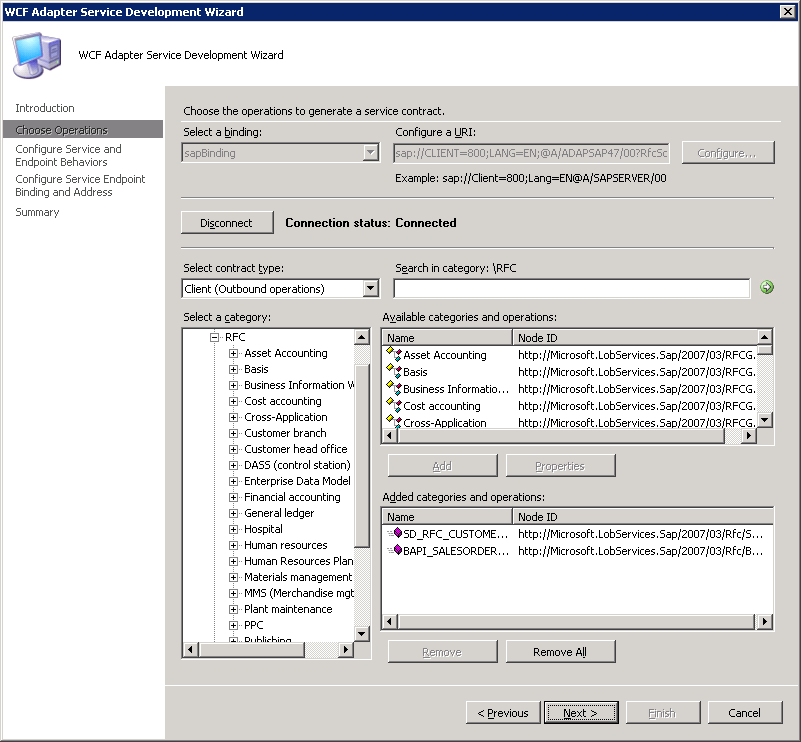Viewport: 801px width, 742px height.
Task: Open the Select a binding dropdown
Action: [371, 152]
